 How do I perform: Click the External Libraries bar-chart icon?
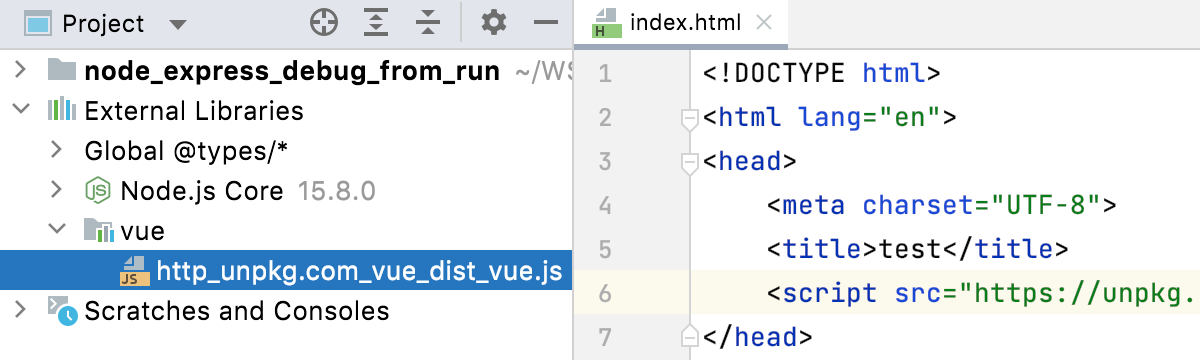[x=62, y=110]
